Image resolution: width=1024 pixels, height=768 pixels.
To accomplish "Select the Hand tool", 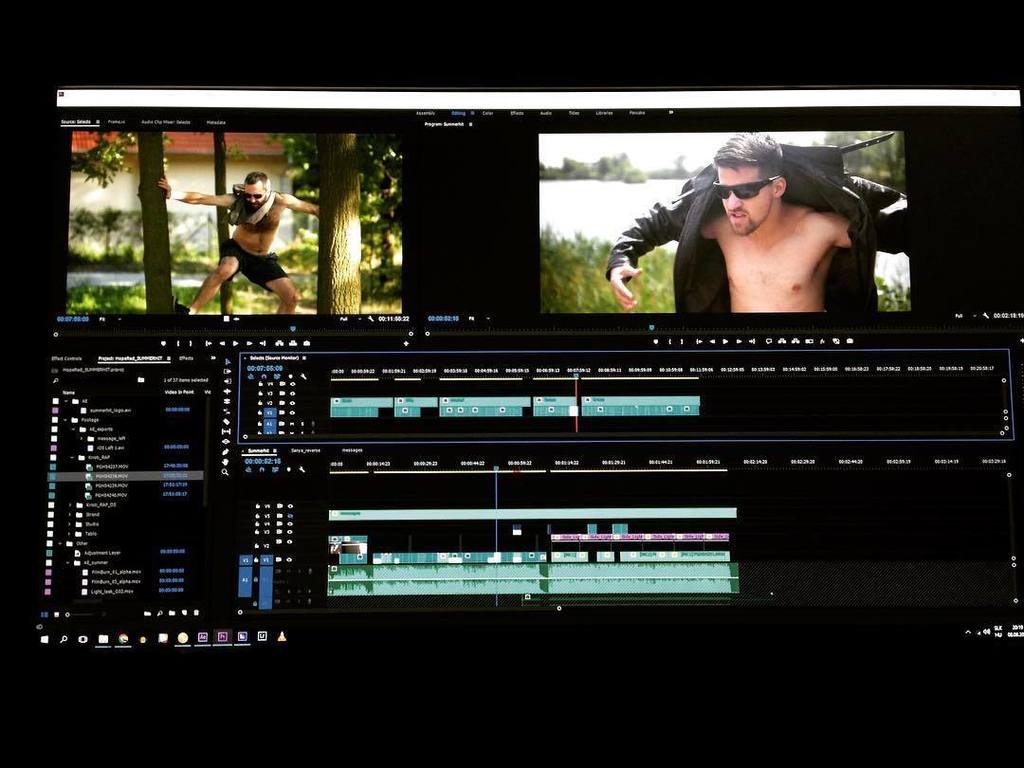I will [226, 462].
